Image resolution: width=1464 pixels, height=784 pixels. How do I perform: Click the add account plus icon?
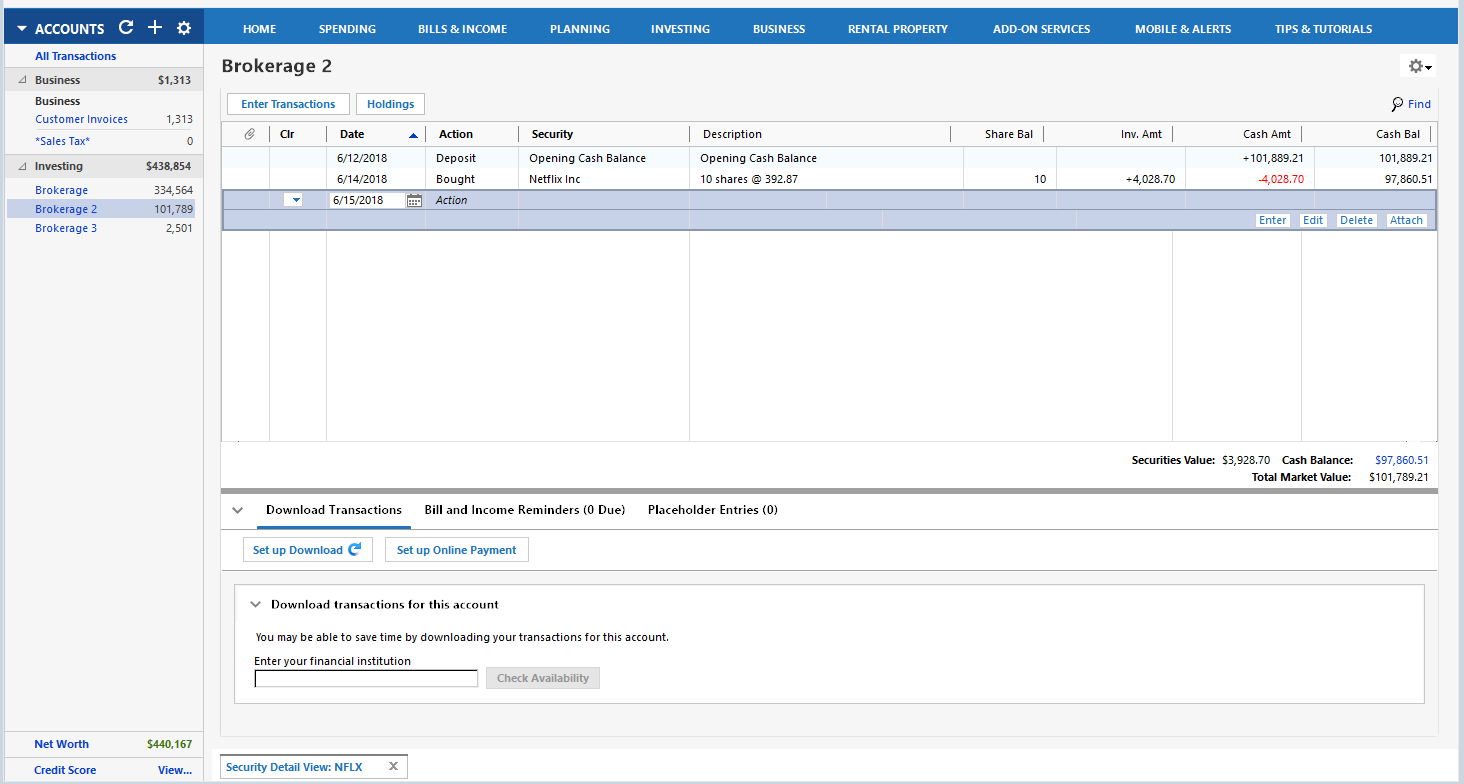(x=155, y=28)
